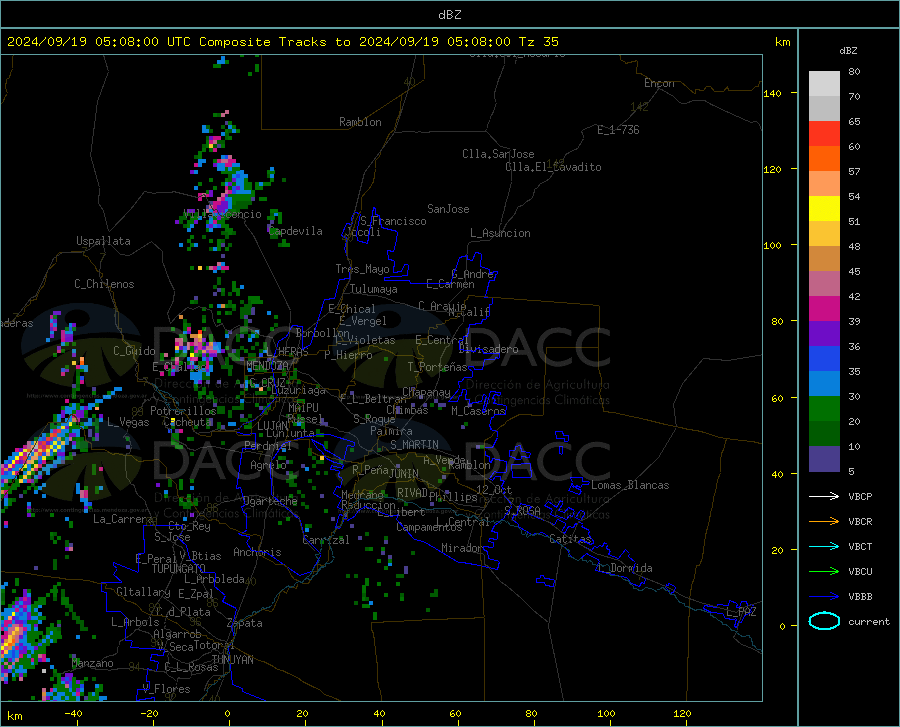Click the TUNUYAN label at bottom
900x727 pixels.
(x=232, y=660)
